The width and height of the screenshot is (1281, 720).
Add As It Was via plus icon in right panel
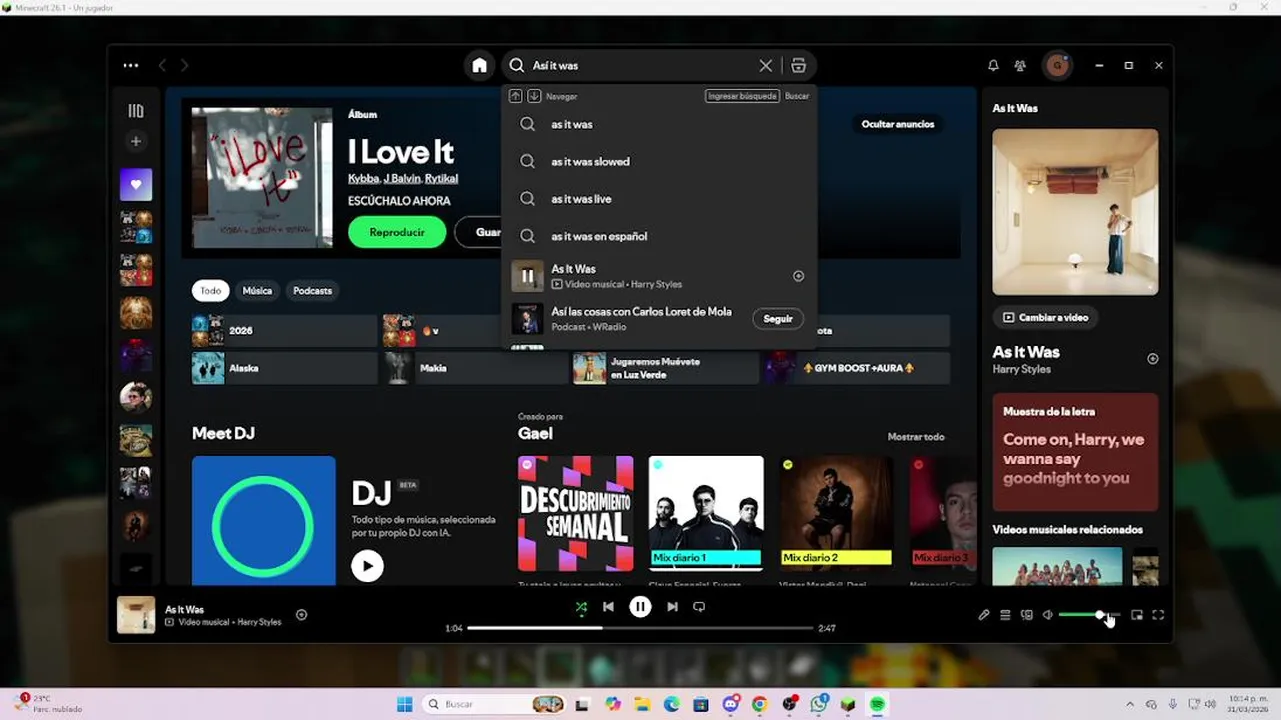click(1153, 358)
